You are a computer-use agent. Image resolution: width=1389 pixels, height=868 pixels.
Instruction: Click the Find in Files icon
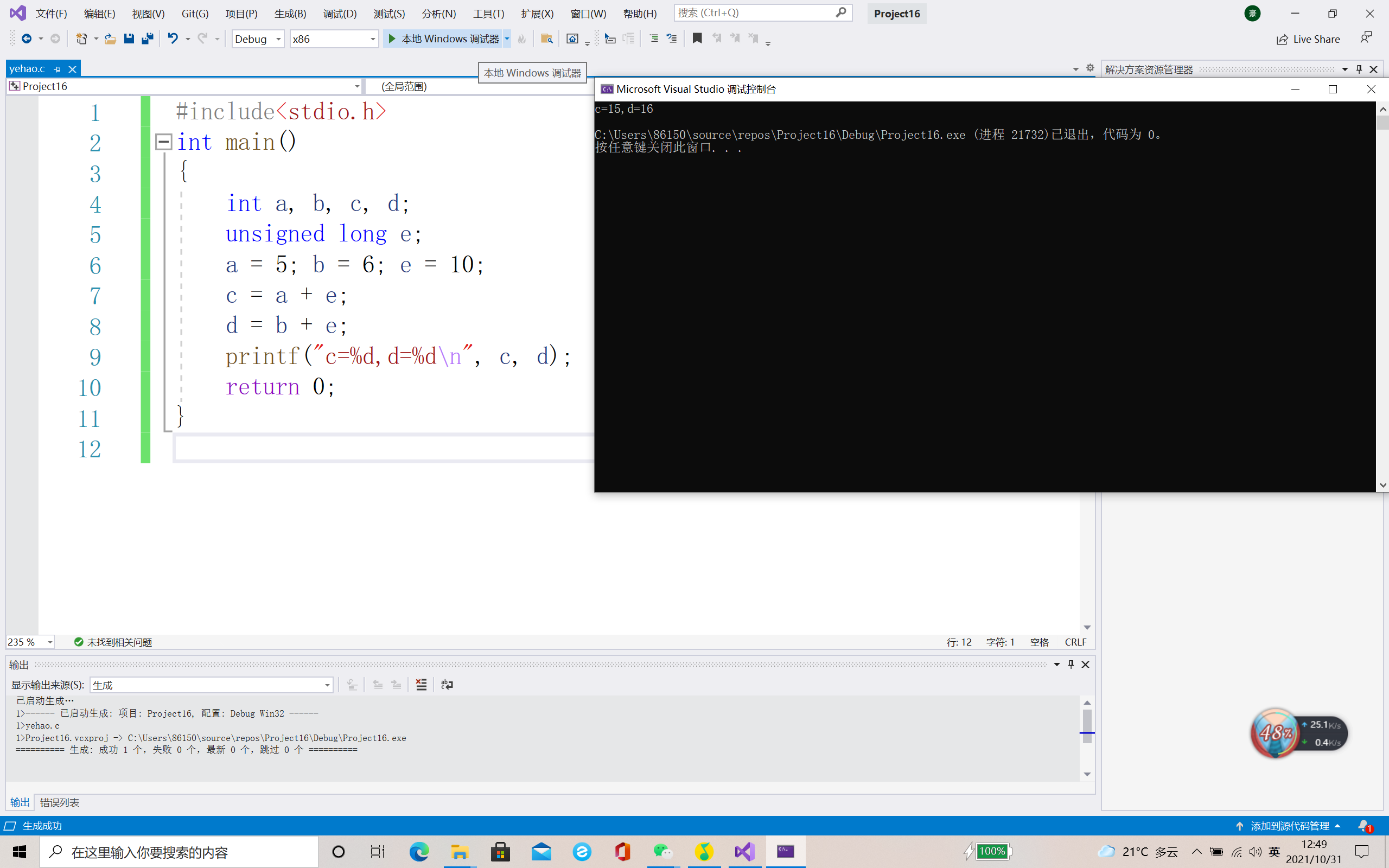(546, 39)
